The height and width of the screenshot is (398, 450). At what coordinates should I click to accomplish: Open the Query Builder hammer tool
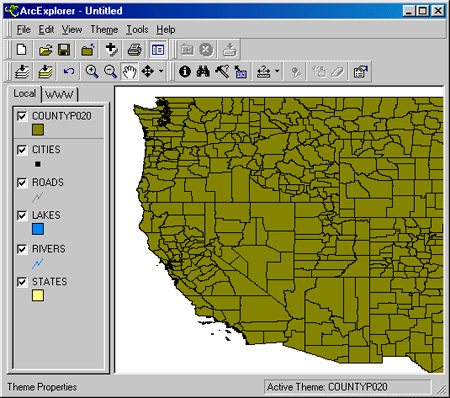(222, 71)
